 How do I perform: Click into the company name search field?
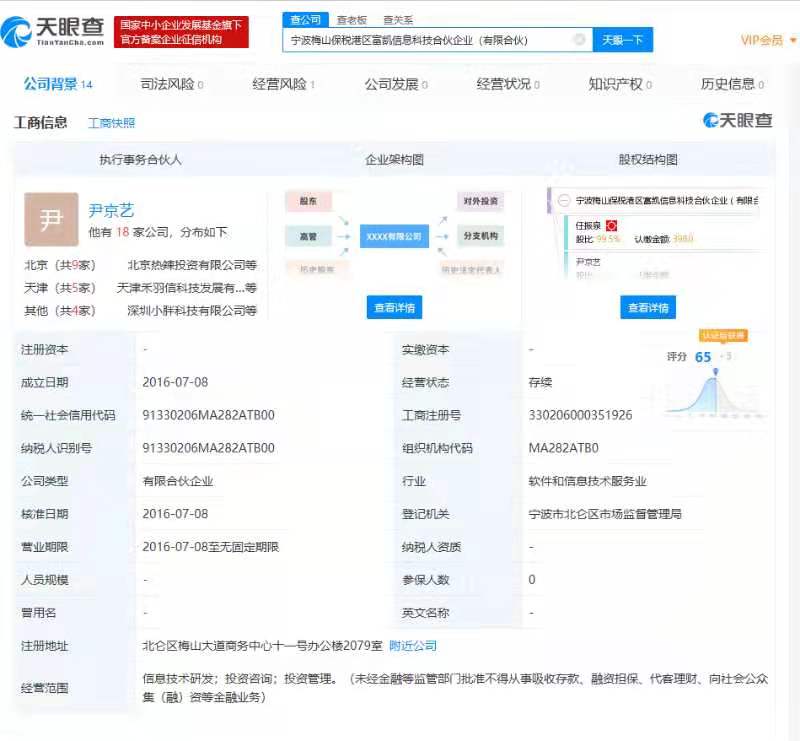(x=430, y=40)
